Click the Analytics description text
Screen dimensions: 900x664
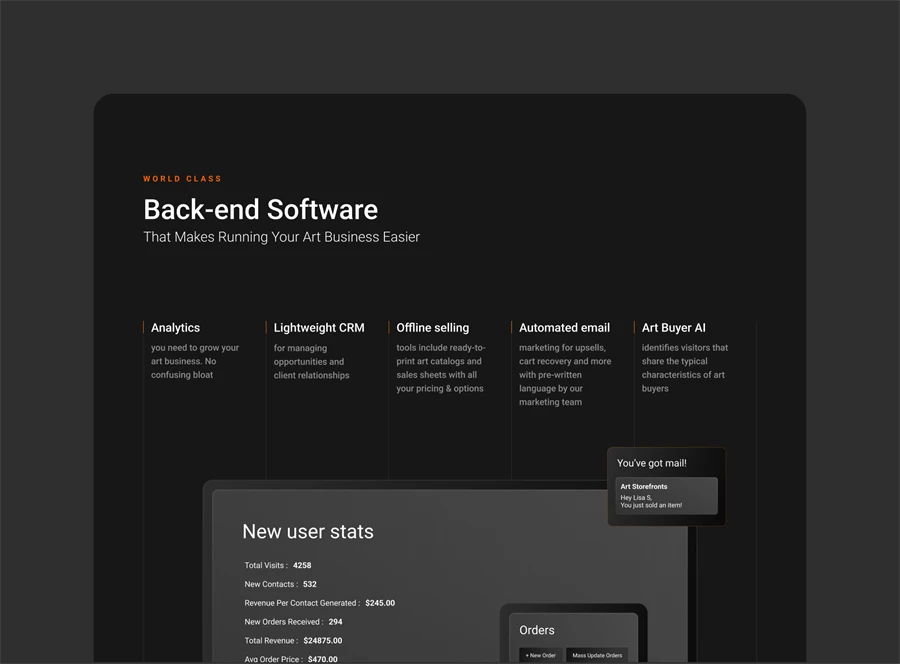[x=195, y=361]
